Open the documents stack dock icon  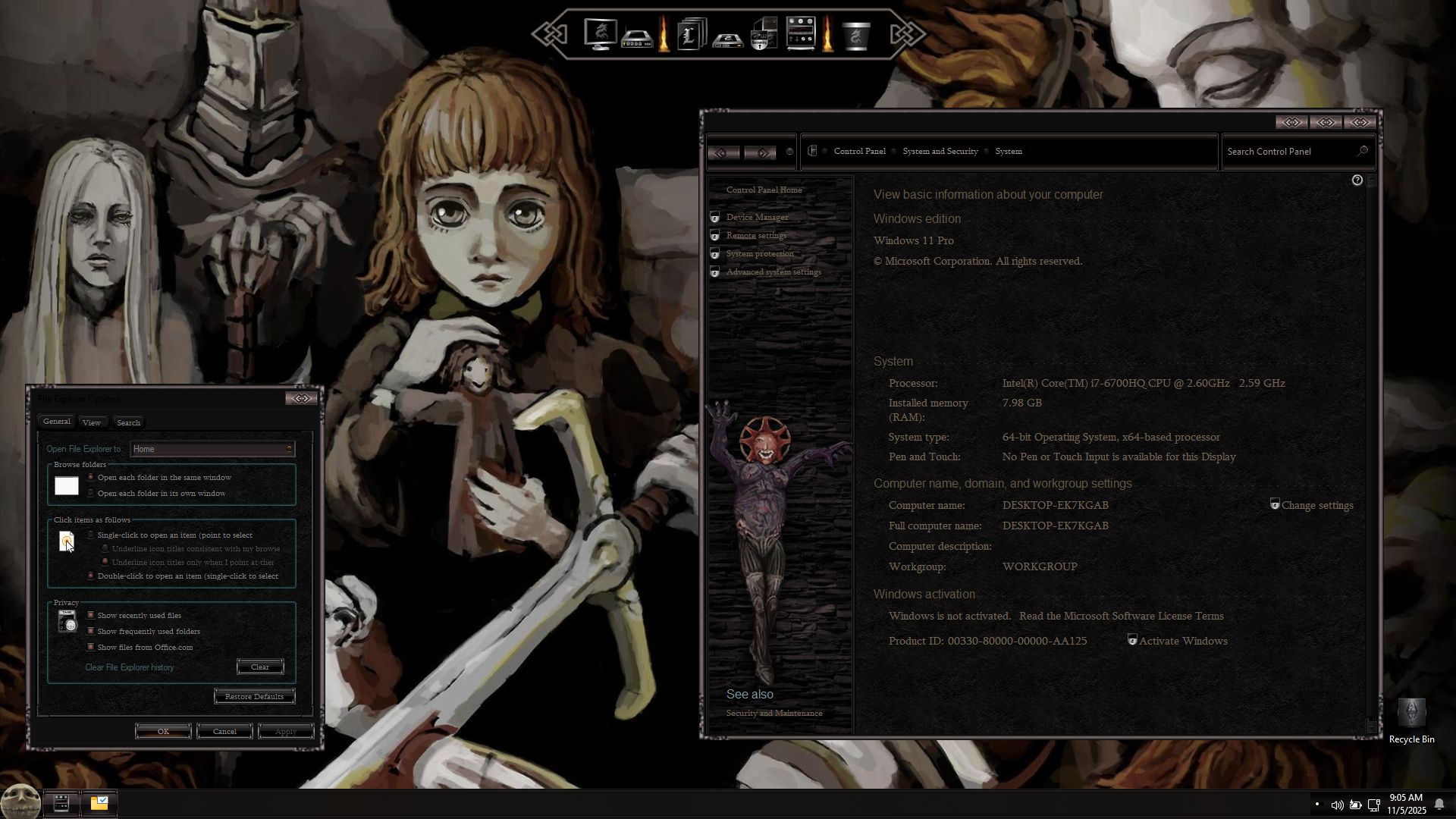coord(691,35)
